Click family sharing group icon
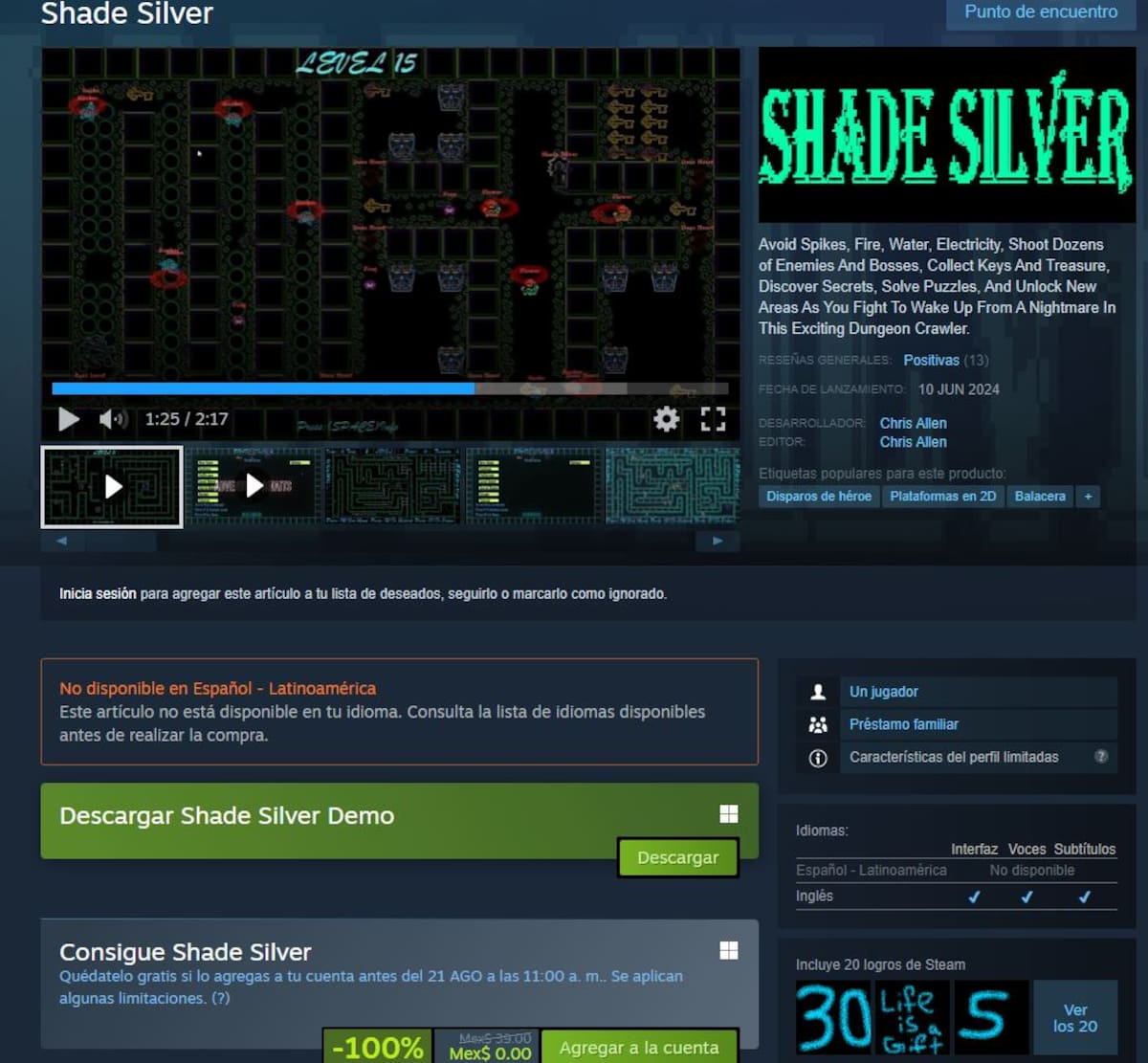Screen dimensions: 1148x1063 (x=818, y=725)
